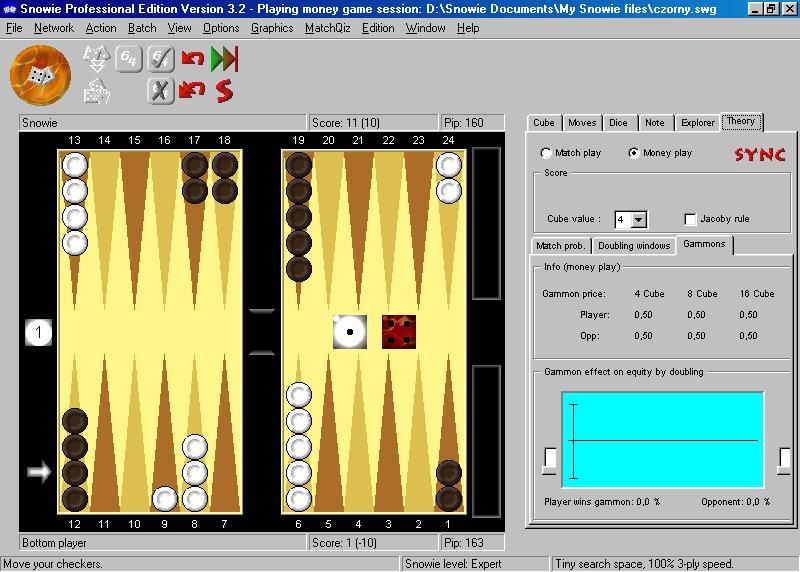Select the Money play radio button
The width and height of the screenshot is (800, 572).
pyautogui.click(x=634, y=153)
